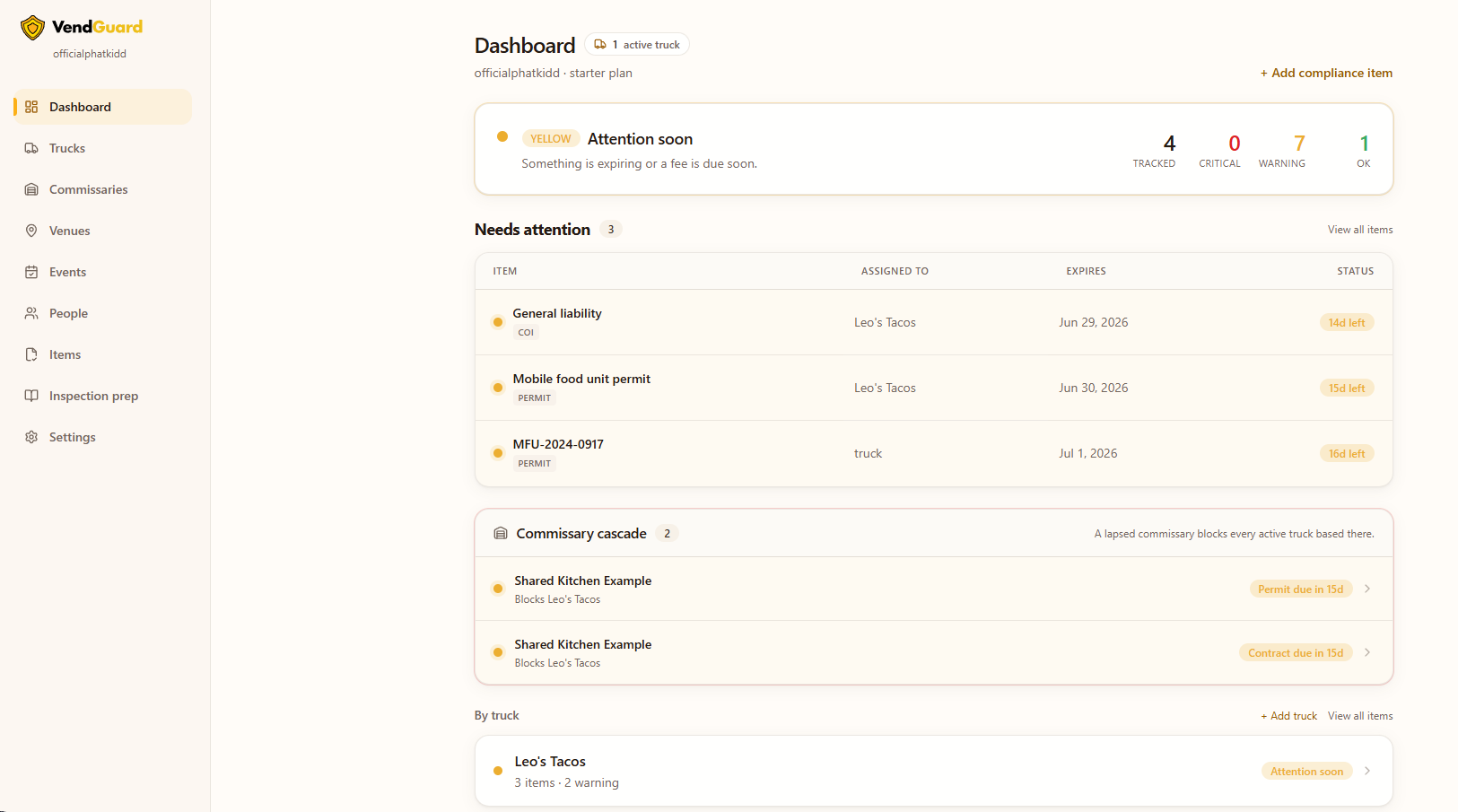Click the Events calendar icon in sidebar
This screenshot has width=1458, height=812.
[31, 272]
